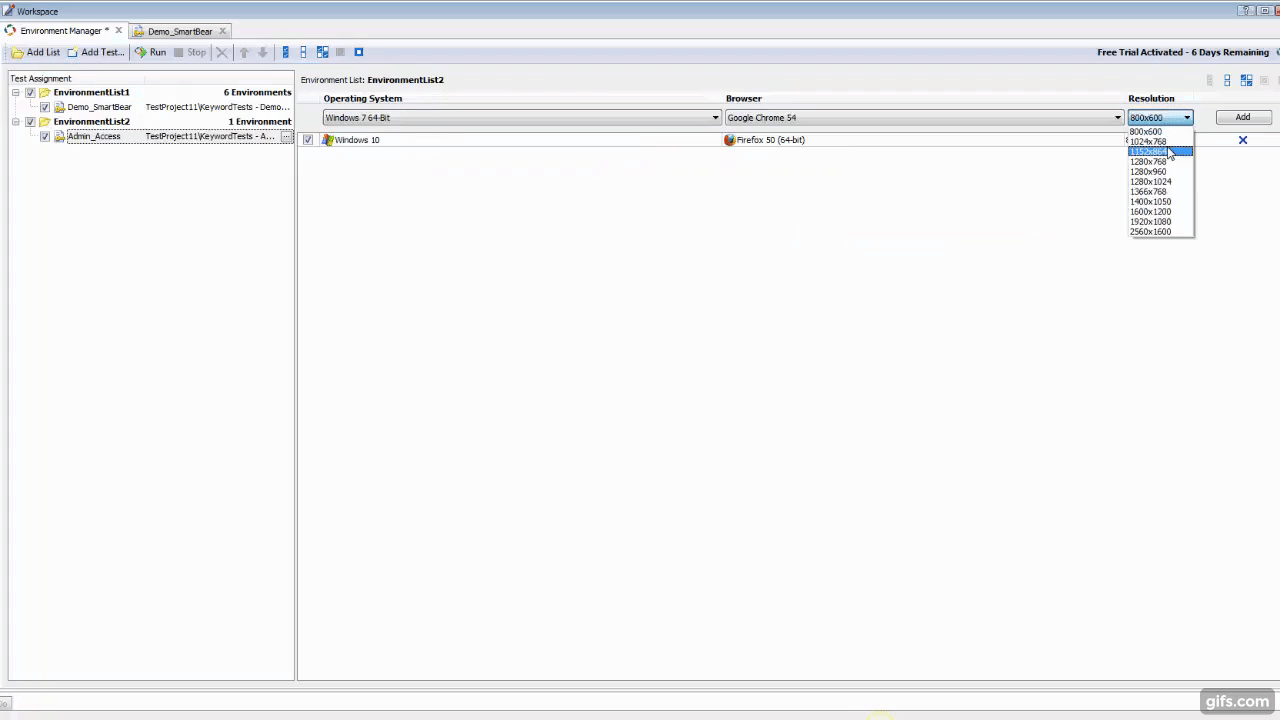The height and width of the screenshot is (720, 1280).
Task: Click the Resolution column header
Action: pos(1151,98)
